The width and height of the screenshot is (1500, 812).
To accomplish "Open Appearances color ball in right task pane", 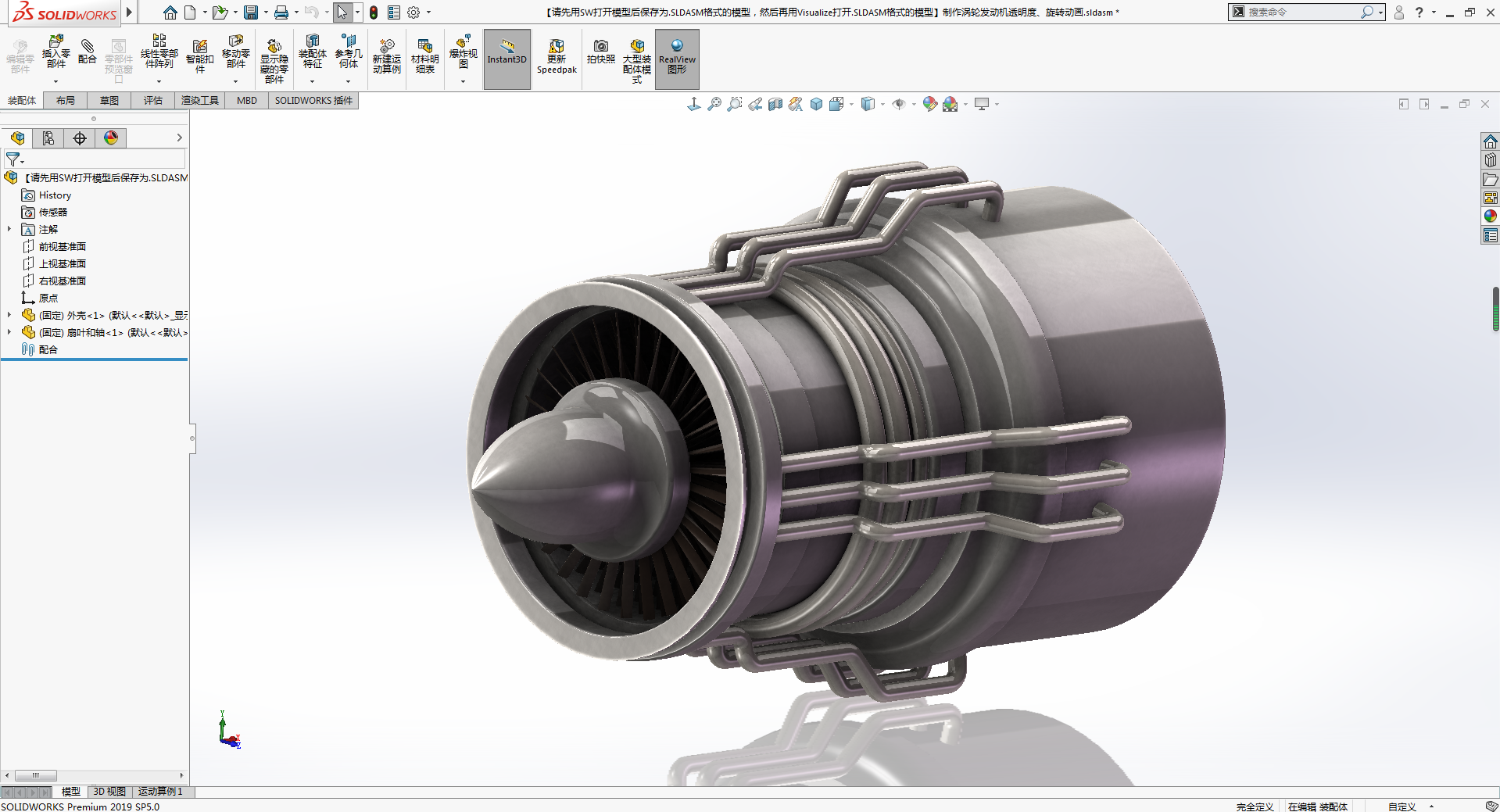I will (x=1490, y=216).
